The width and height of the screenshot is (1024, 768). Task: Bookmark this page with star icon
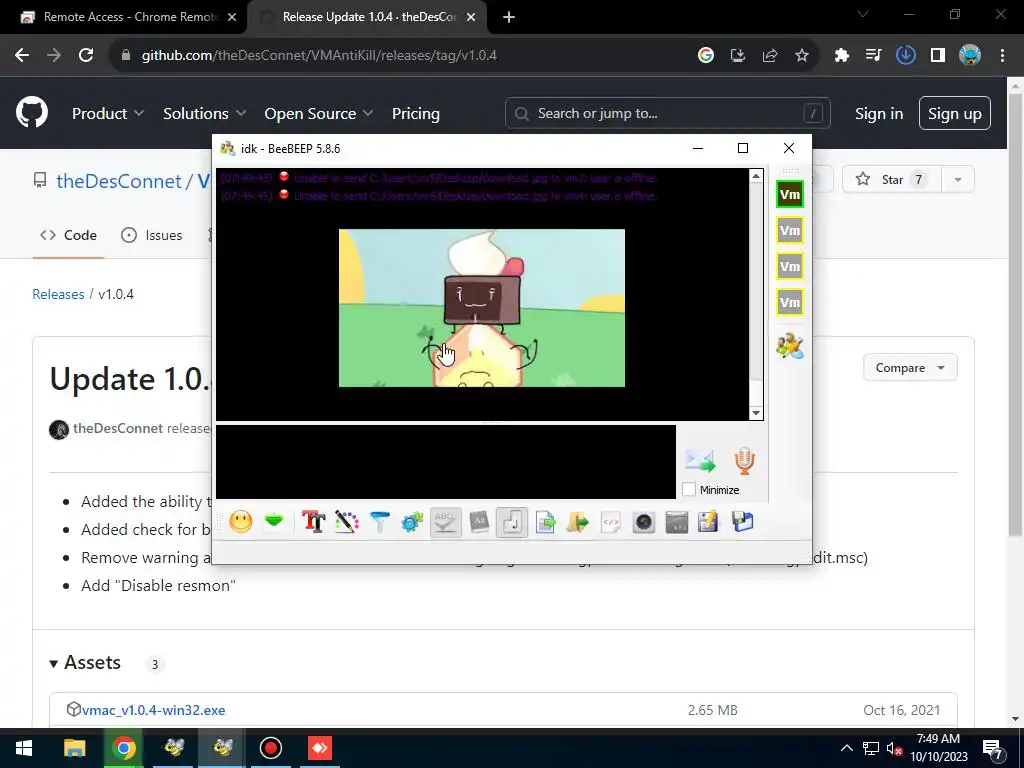tap(802, 56)
